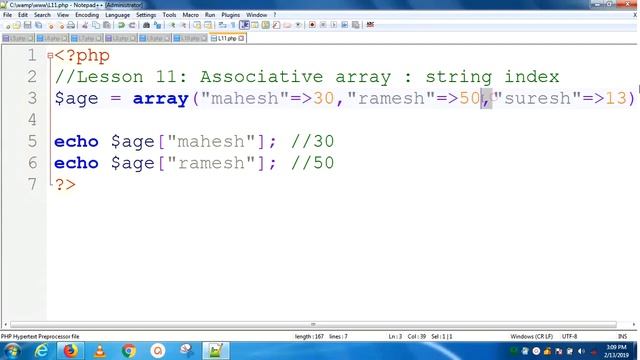Click the Save Recorded Macro icon
640x360 pixels.
(x=356, y=25)
